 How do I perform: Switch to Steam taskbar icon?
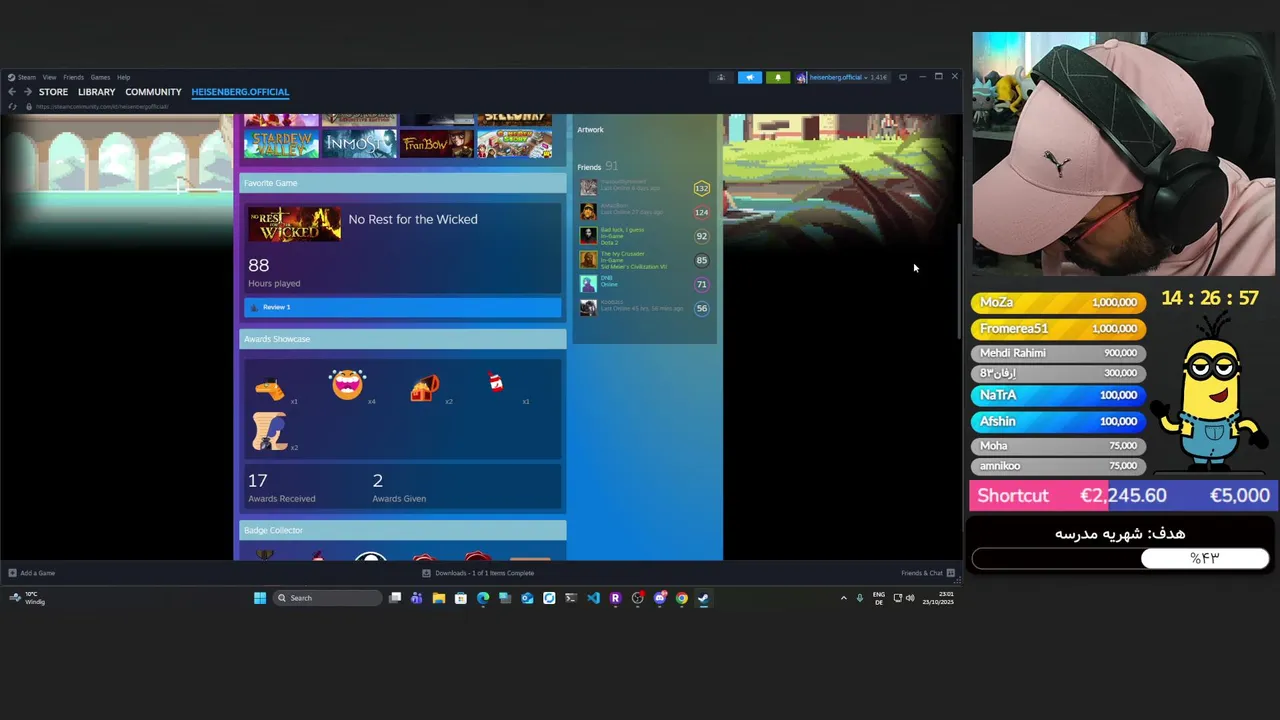click(703, 598)
